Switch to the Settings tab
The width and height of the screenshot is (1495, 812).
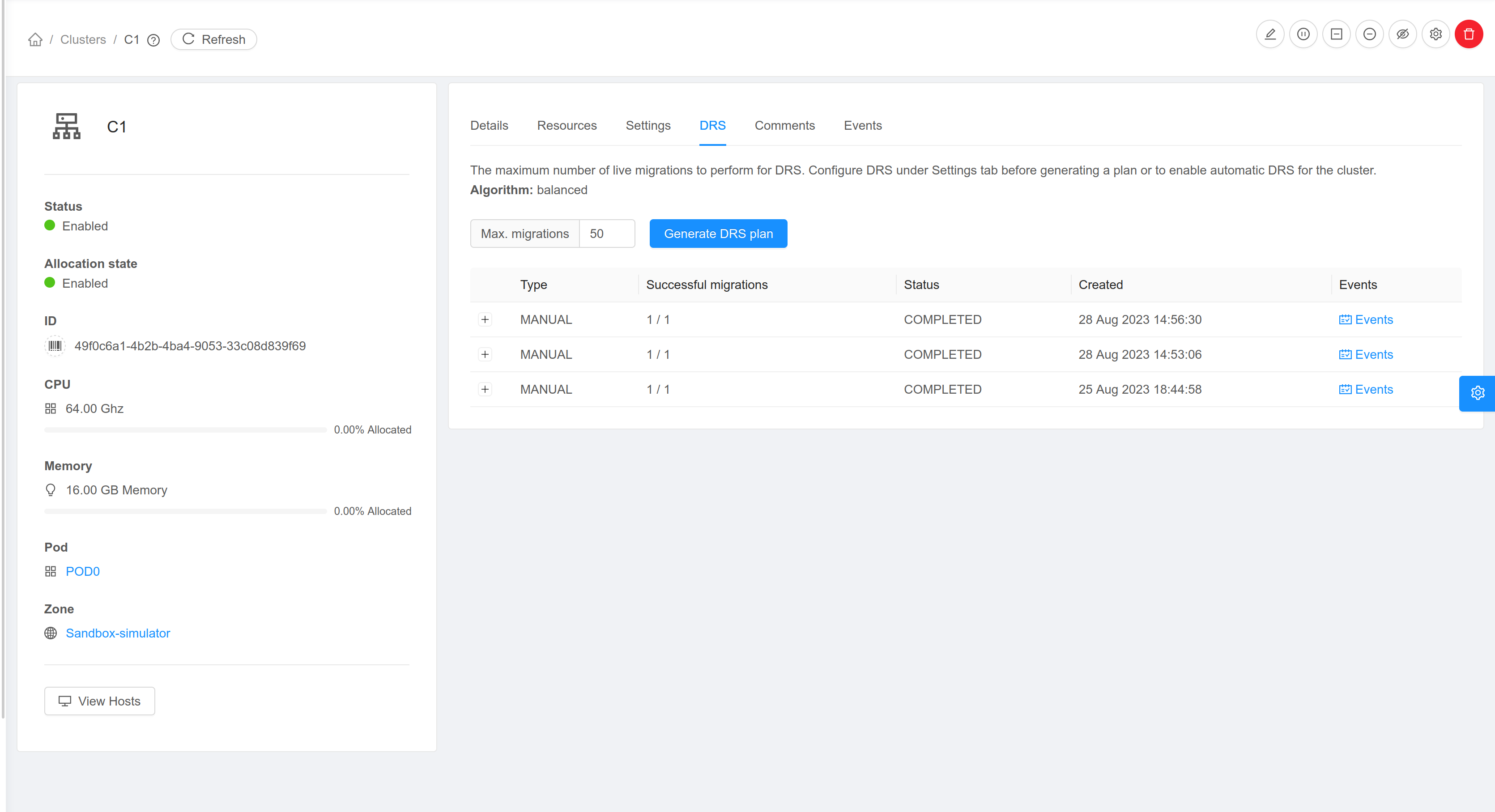[647, 125]
